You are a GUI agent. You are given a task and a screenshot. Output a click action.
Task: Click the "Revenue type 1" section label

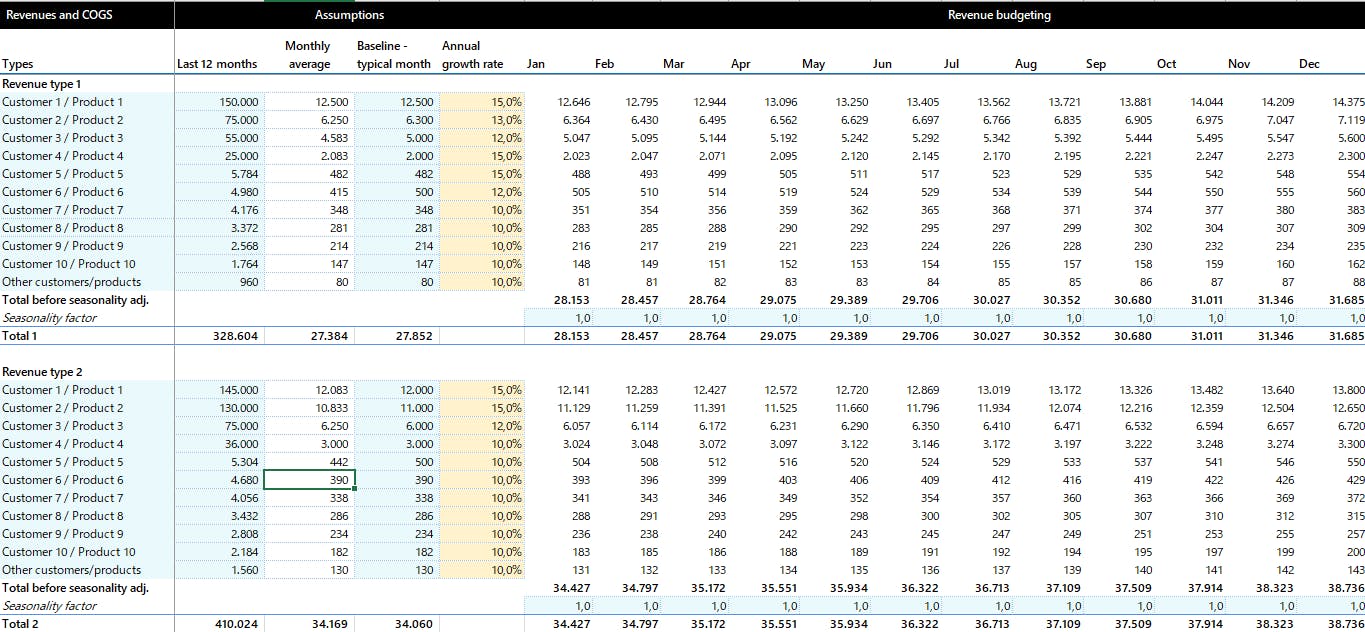(42, 84)
